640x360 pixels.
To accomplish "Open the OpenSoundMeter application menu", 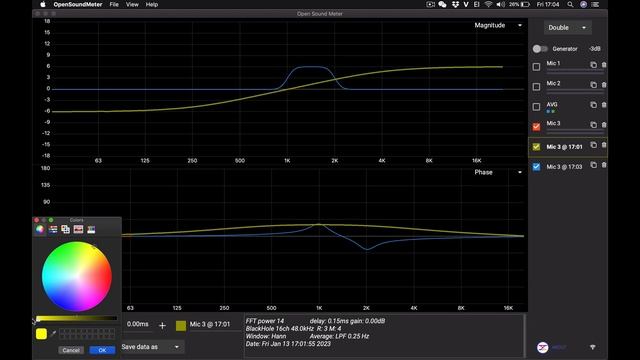I will pos(78,4).
